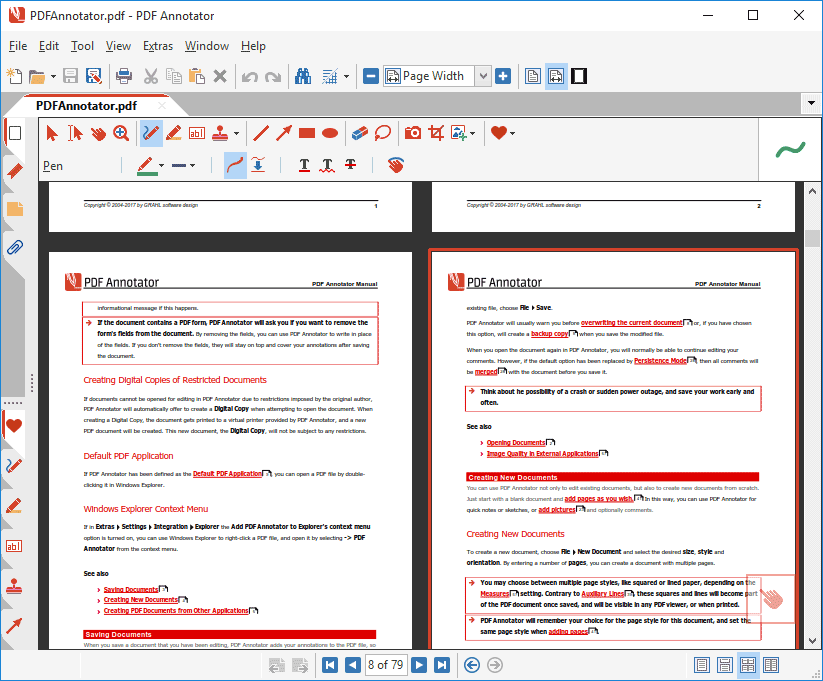
Task: Open the "Persistence Mode" link
Action: tap(660, 361)
